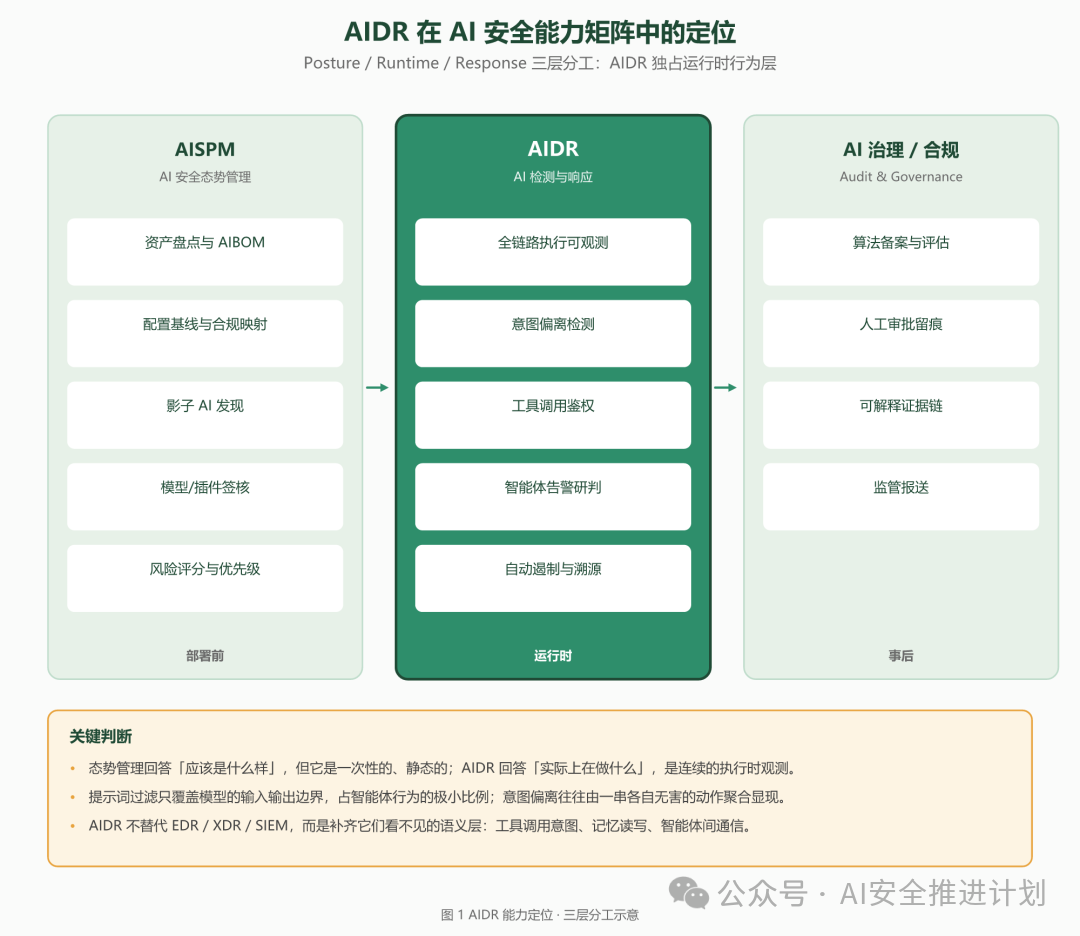Image resolution: width=1080 pixels, height=936 pixels.
Task: Click the subtitle 'Posture / Runtime / Response 三层分工'
Action: 451,63
